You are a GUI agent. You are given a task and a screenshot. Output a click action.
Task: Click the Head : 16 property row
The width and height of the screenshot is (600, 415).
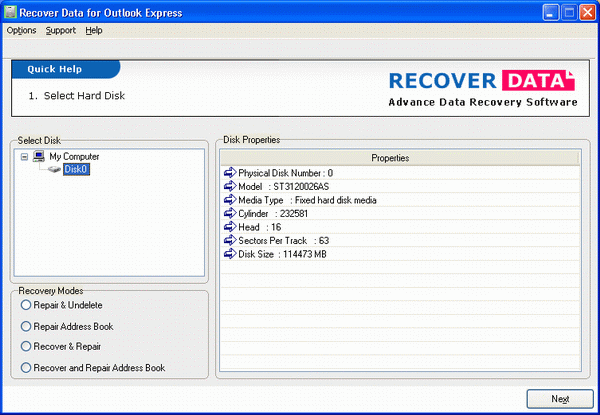pos(260,228)
